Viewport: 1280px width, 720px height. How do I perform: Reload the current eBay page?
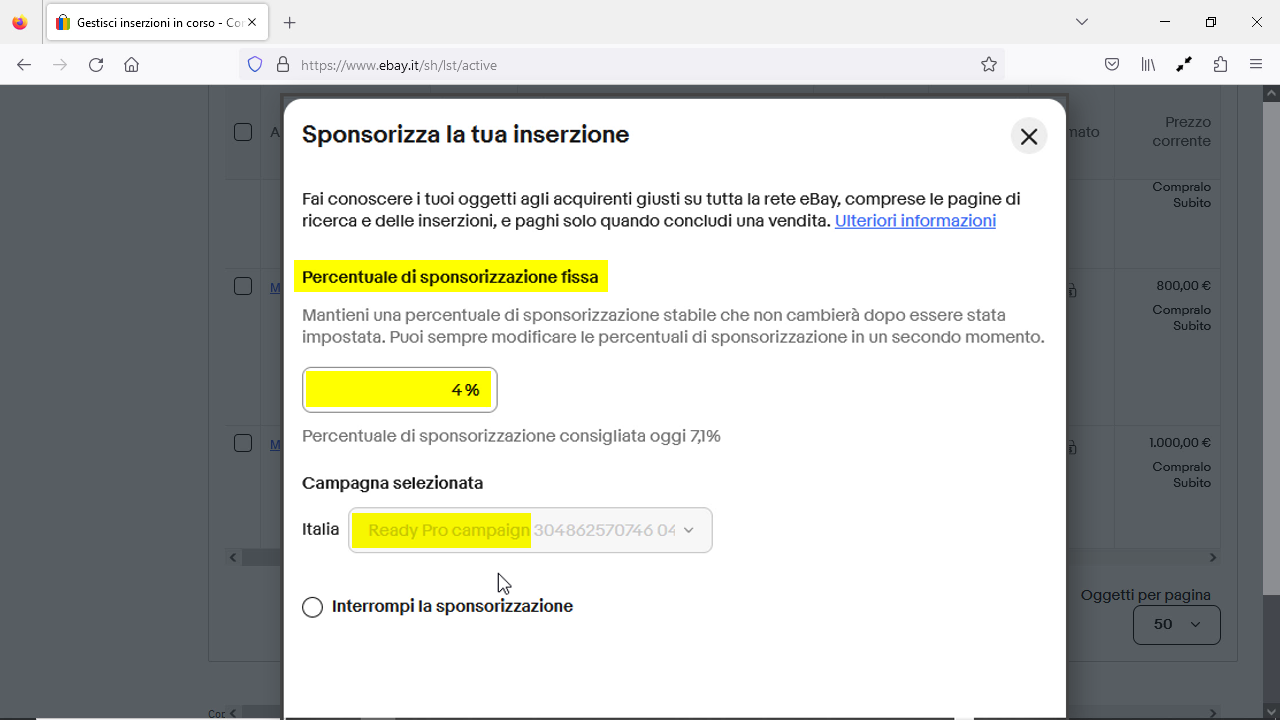96,65
